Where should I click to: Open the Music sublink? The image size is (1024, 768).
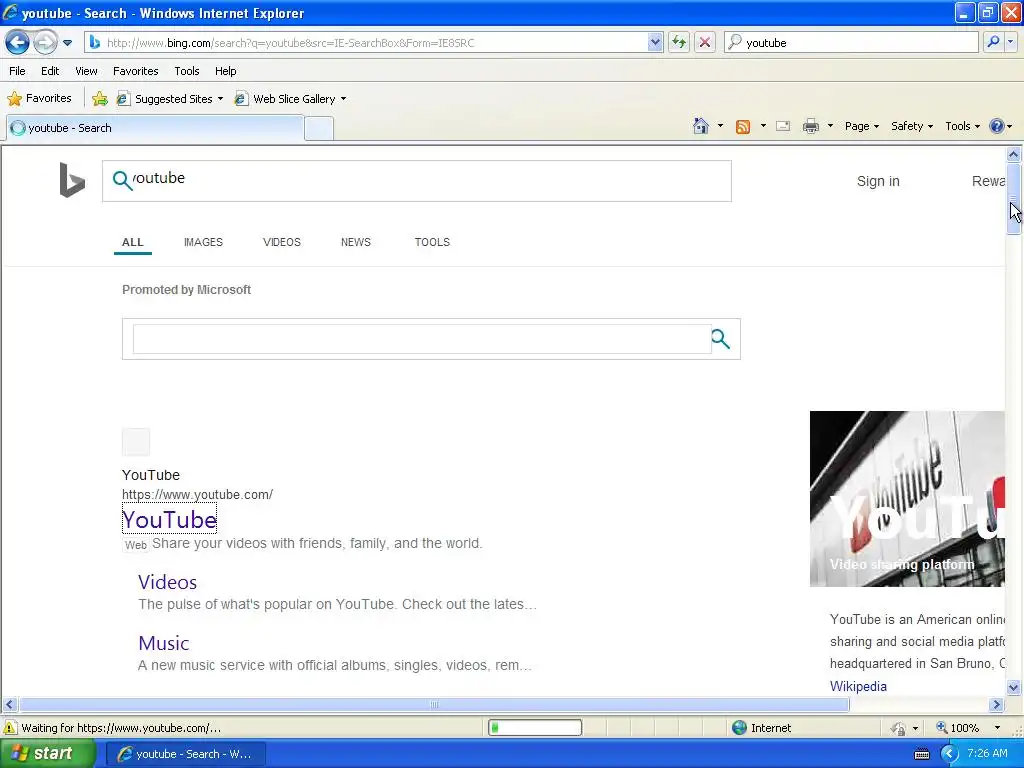(x=164, y=643)
